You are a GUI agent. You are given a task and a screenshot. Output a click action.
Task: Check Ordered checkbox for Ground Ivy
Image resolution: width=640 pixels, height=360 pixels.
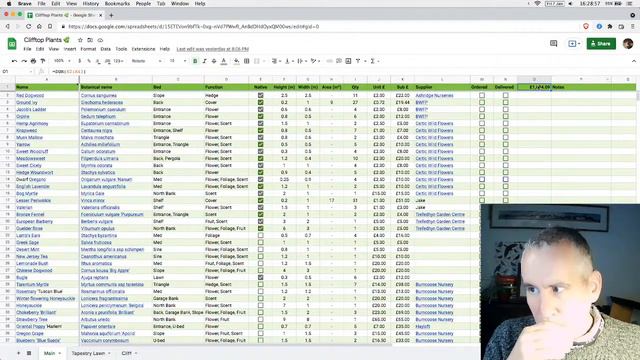click(x=482, y=102)
